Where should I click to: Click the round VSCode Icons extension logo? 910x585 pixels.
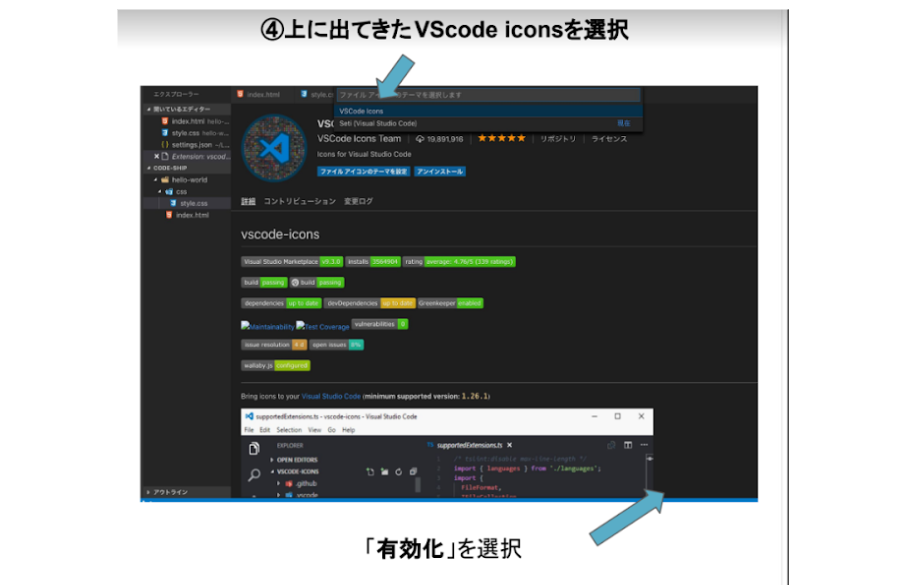click(x=274, y=148)
